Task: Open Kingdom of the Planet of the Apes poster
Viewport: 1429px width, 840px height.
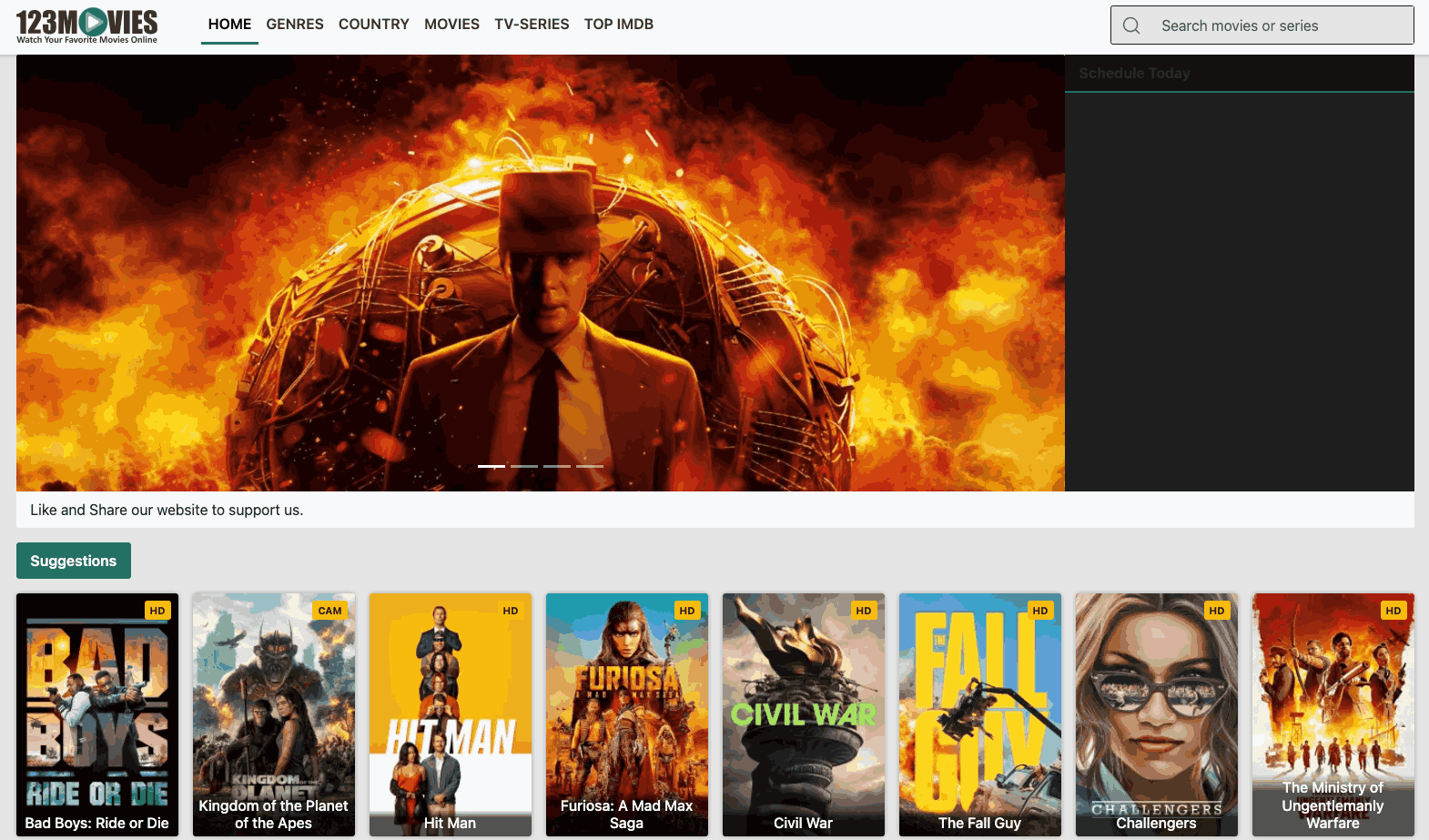Action: 274,714
